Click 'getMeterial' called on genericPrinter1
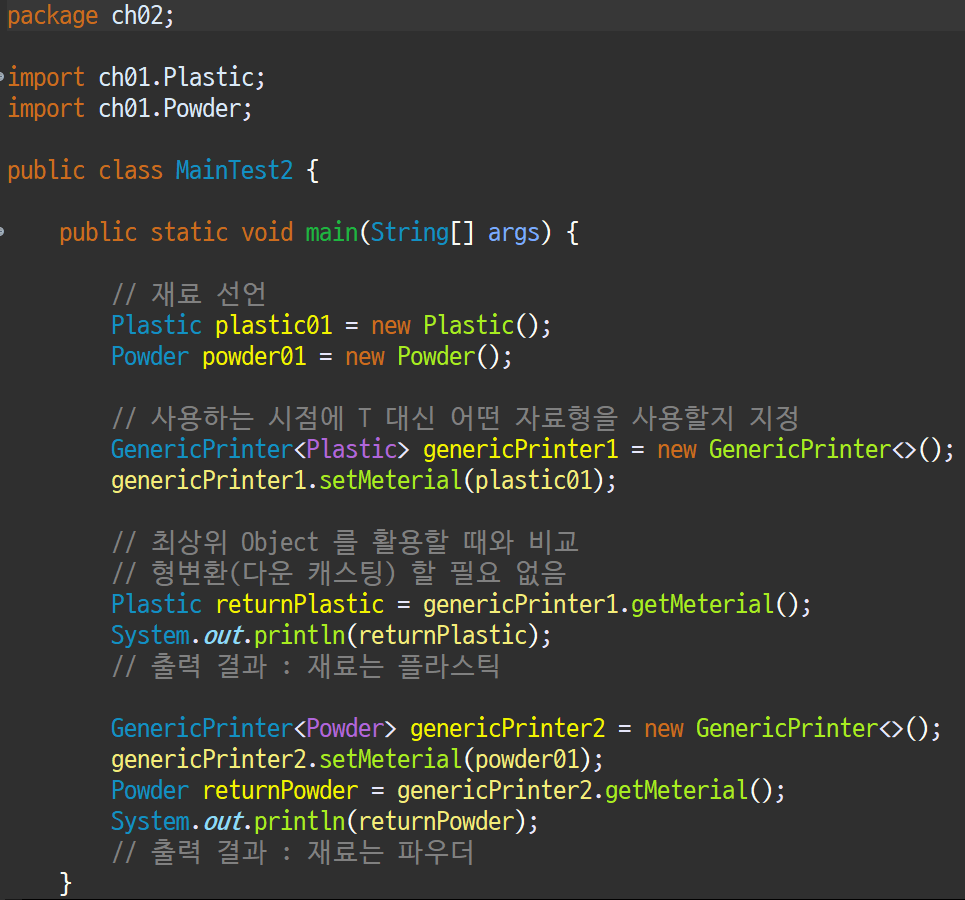Viewport: 965px width, 900px height. (702, 604)
